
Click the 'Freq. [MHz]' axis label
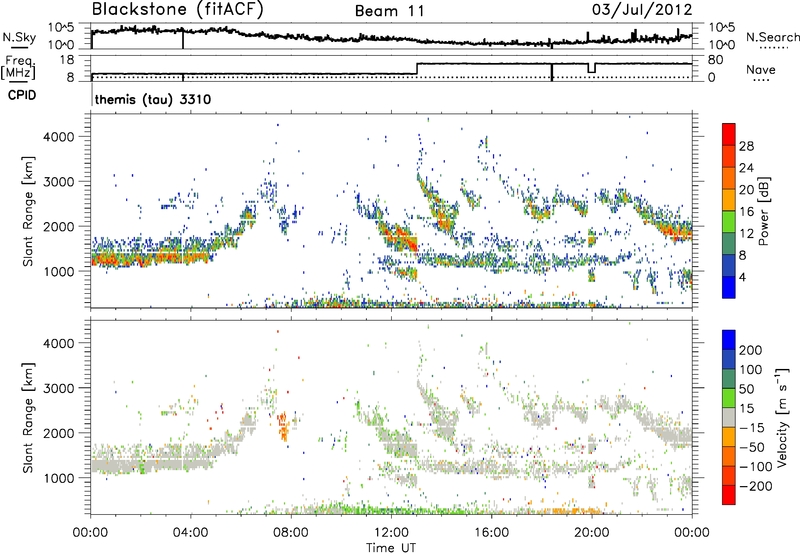point(18,67)
